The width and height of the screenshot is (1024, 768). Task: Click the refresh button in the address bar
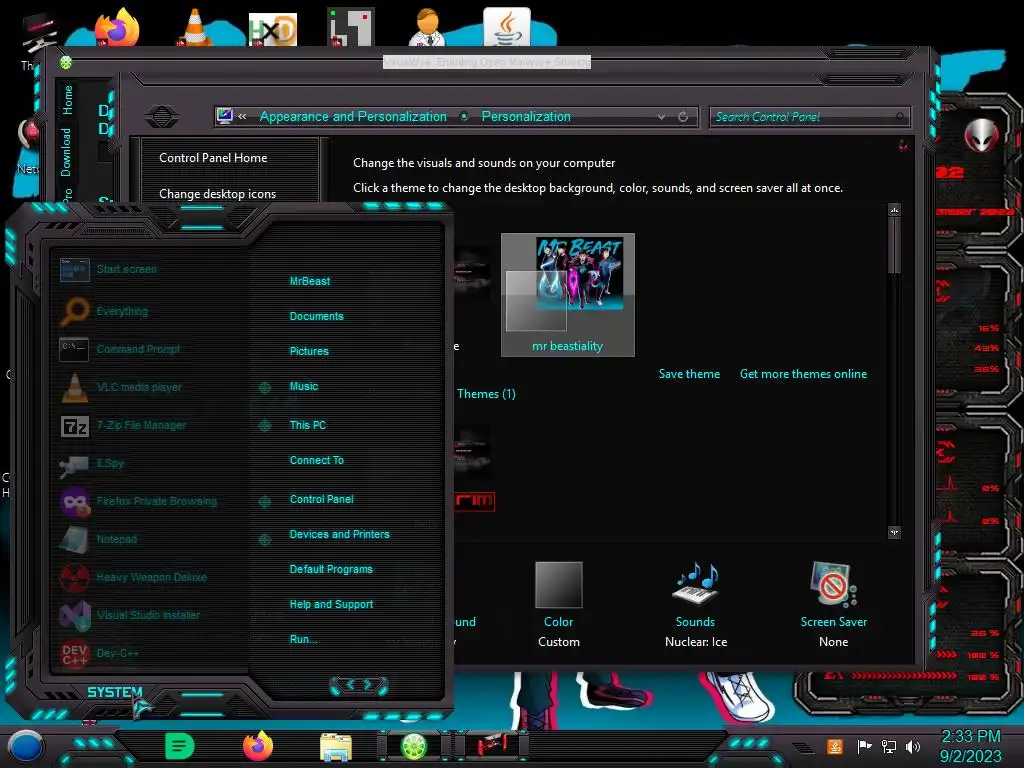(x=683, y=117)
